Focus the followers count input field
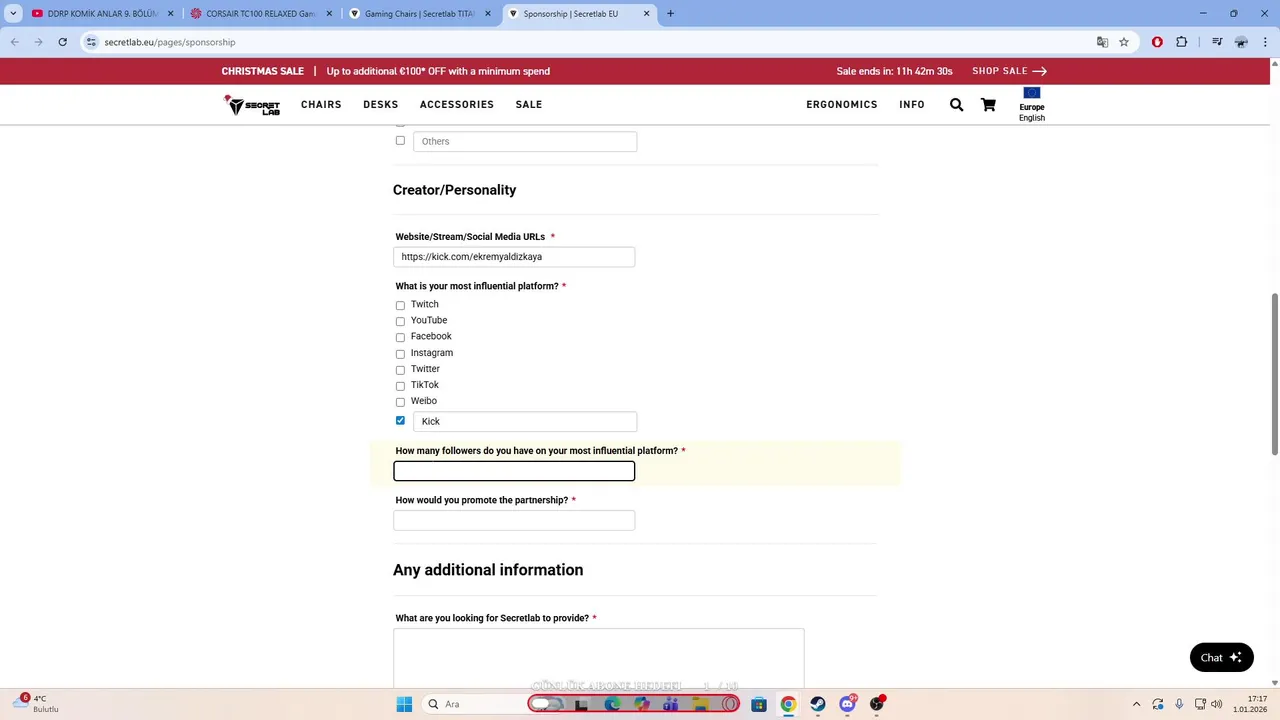Viewport: 1280px width, 720px height. tap(514, 471)
